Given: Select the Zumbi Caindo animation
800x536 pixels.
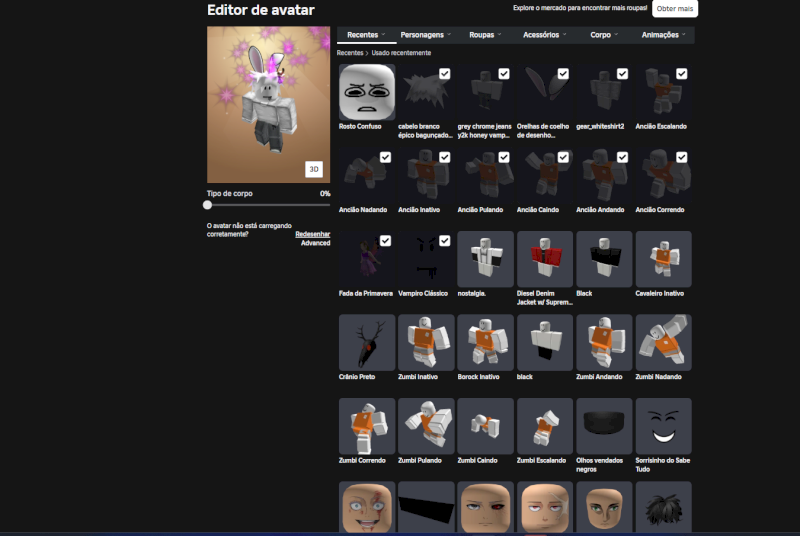Looking at the screenshot, I should coord(485,426).
